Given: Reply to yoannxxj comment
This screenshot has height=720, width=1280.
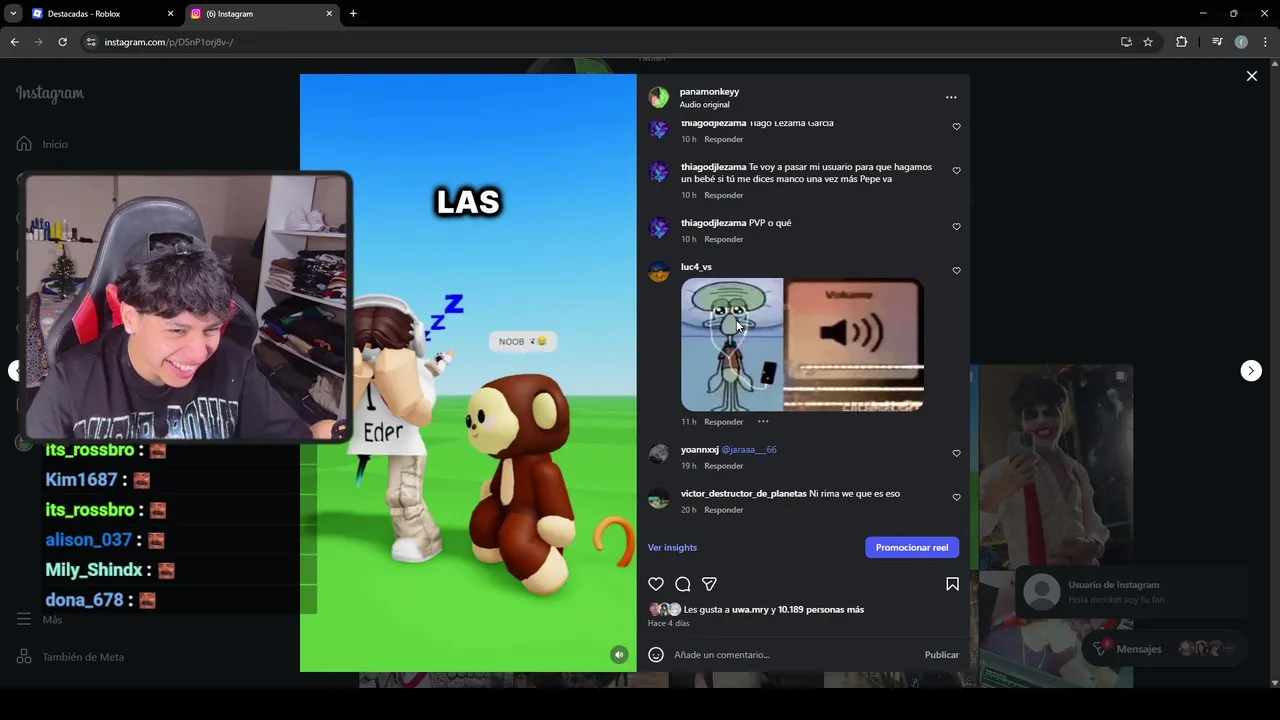Looking at the screenshot, I should tap(723, 466).
